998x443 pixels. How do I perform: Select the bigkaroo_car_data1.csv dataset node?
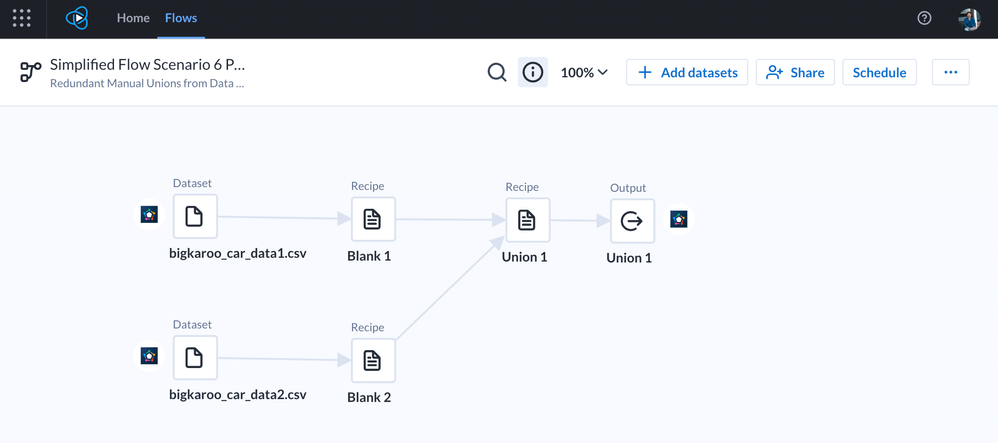point(195,216)
